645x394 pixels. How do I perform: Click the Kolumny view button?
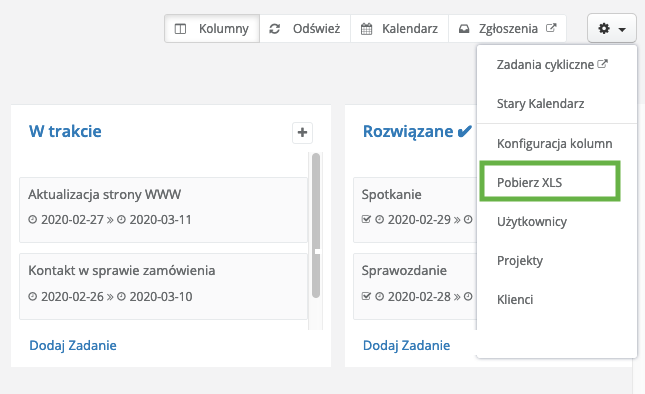[x=212, y=29]
